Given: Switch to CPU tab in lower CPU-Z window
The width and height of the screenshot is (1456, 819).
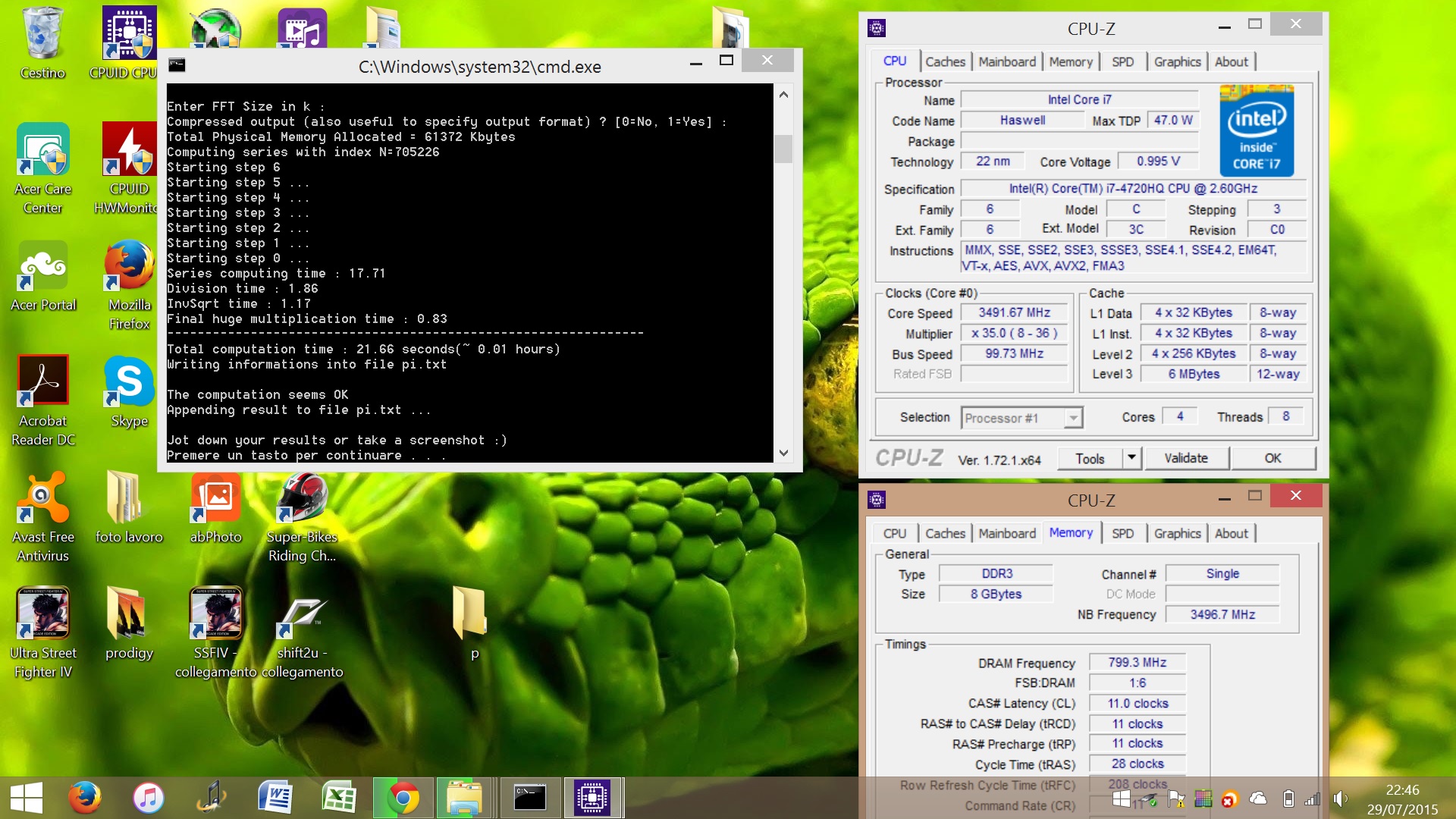Looking at the screenshot, I should (894, 534).
